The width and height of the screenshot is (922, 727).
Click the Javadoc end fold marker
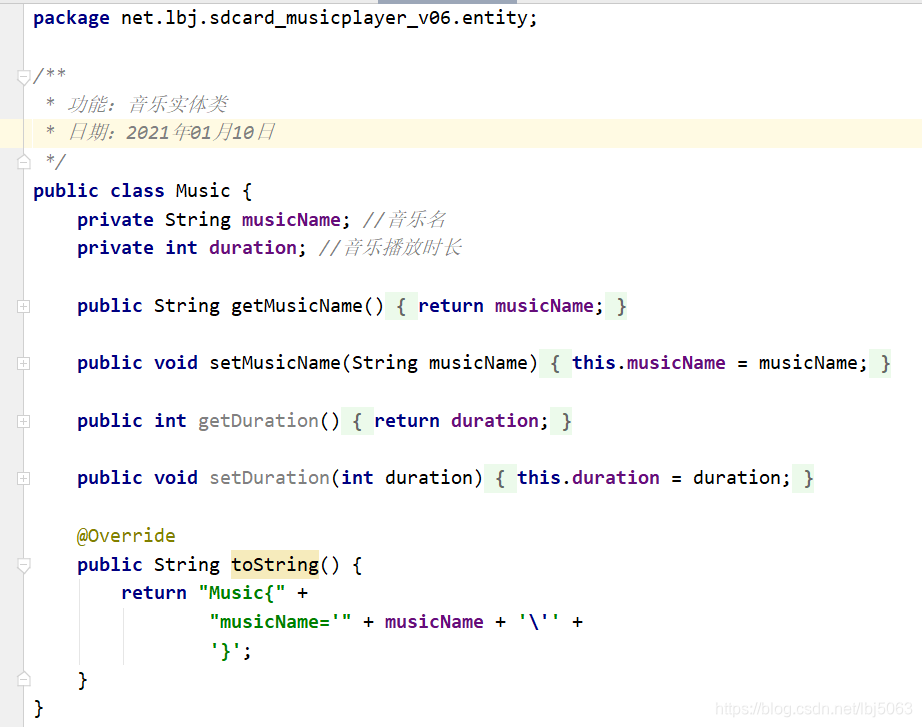(24, 162)
